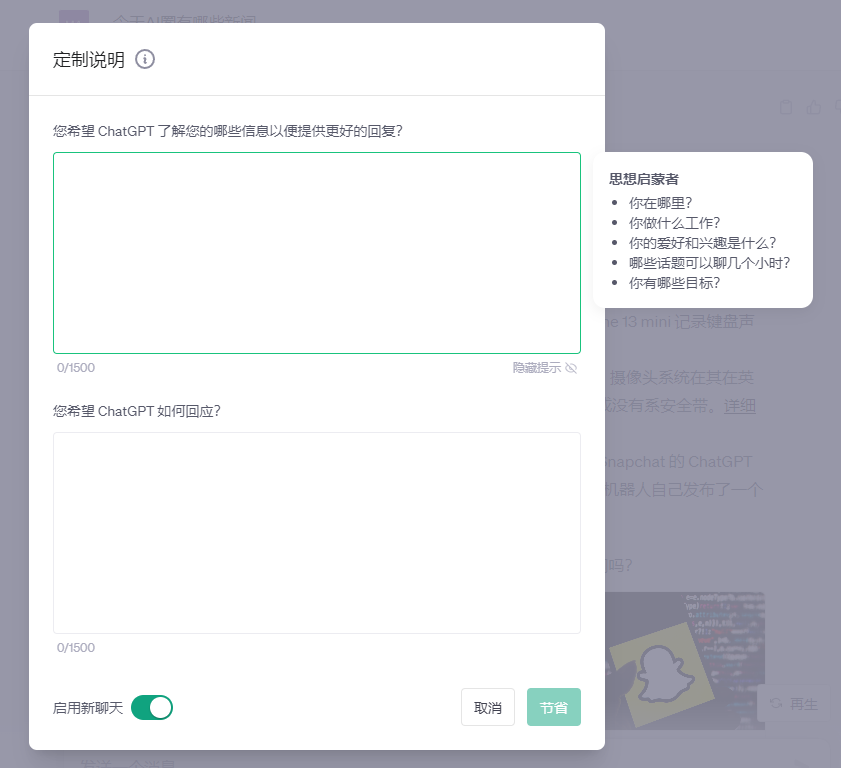This screenshot has height=768, width=841.
Task: Click the second 0/1500 counter under response box
Action: click(76, 648)
